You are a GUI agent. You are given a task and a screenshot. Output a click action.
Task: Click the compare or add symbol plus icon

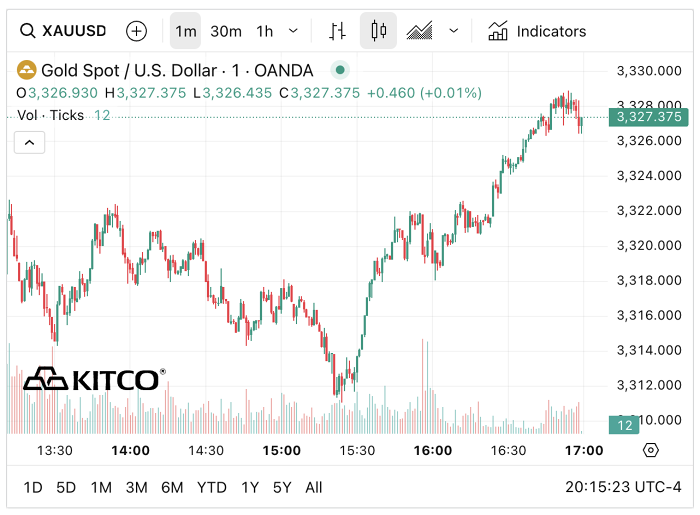137,31
